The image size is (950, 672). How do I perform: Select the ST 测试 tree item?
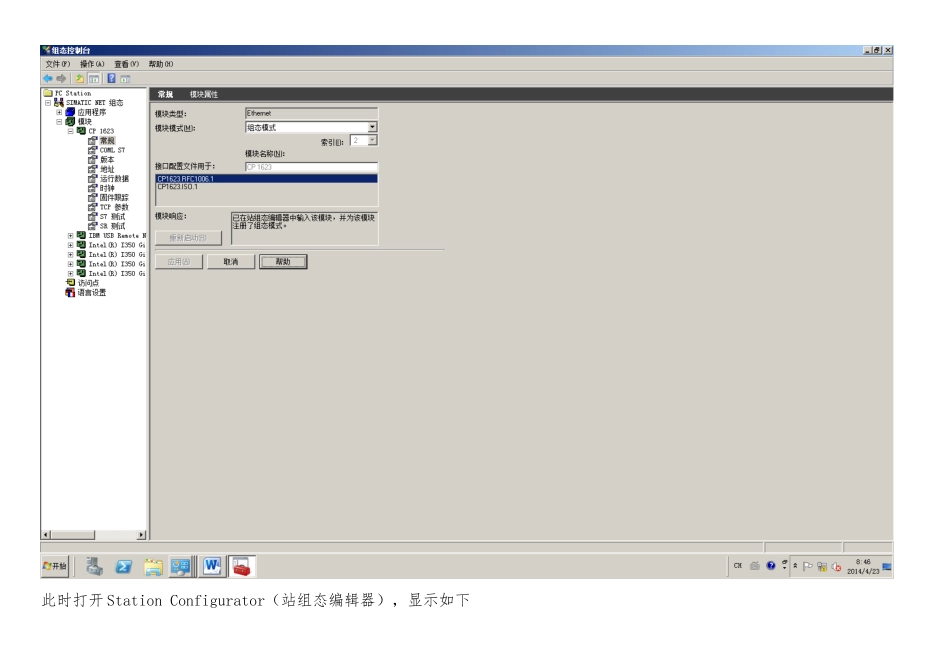pos(112,216)
